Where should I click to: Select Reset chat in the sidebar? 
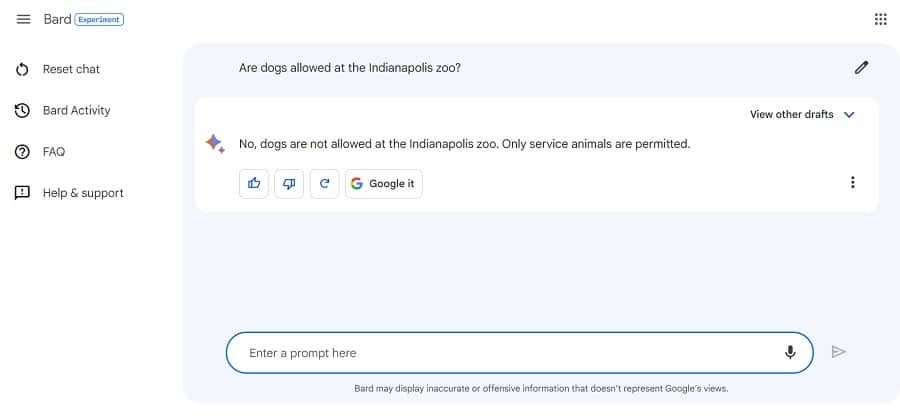[70, 69]
